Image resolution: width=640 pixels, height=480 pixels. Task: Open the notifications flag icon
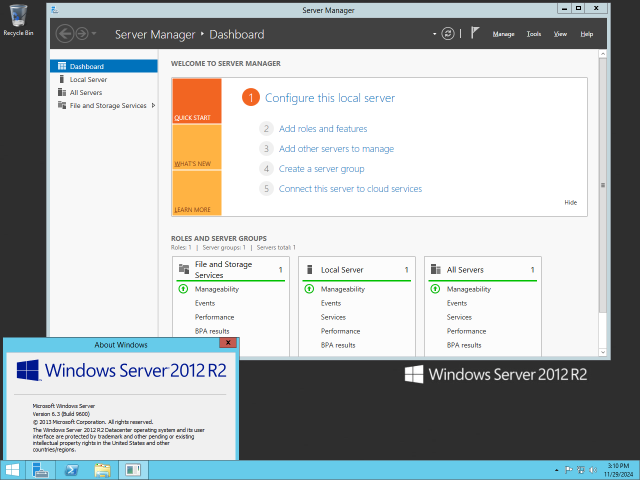(x=475, y=33)
